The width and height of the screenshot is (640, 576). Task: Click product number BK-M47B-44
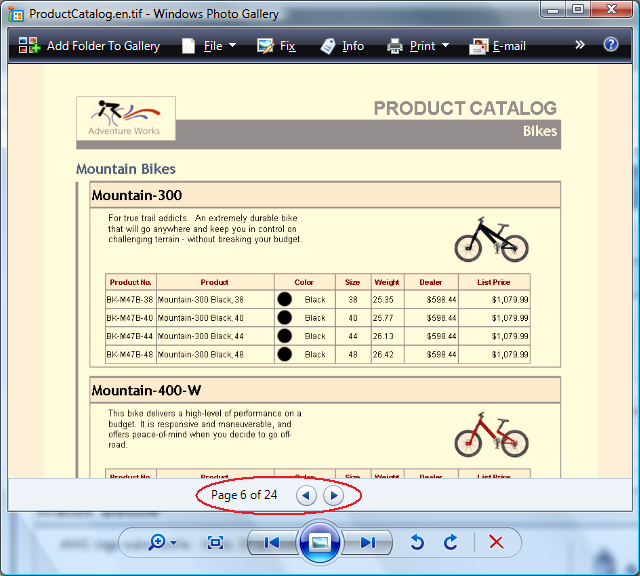pyautogui.click(x=130, y=336)
